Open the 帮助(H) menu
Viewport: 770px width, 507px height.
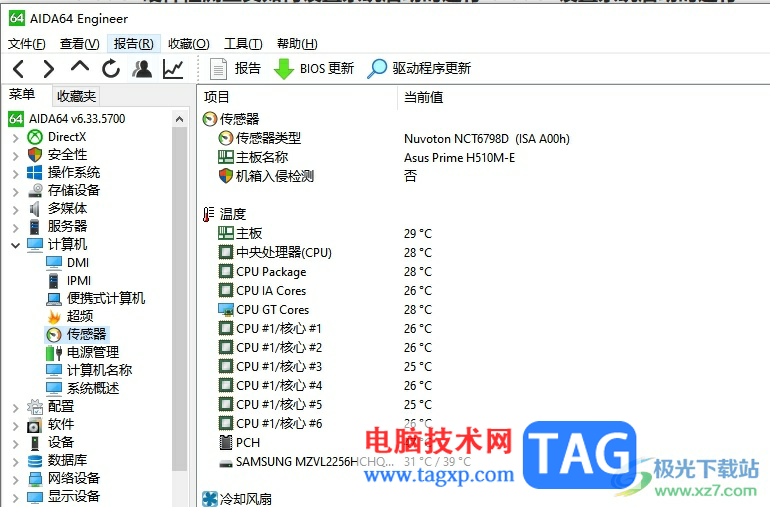[x=297, y=44]
